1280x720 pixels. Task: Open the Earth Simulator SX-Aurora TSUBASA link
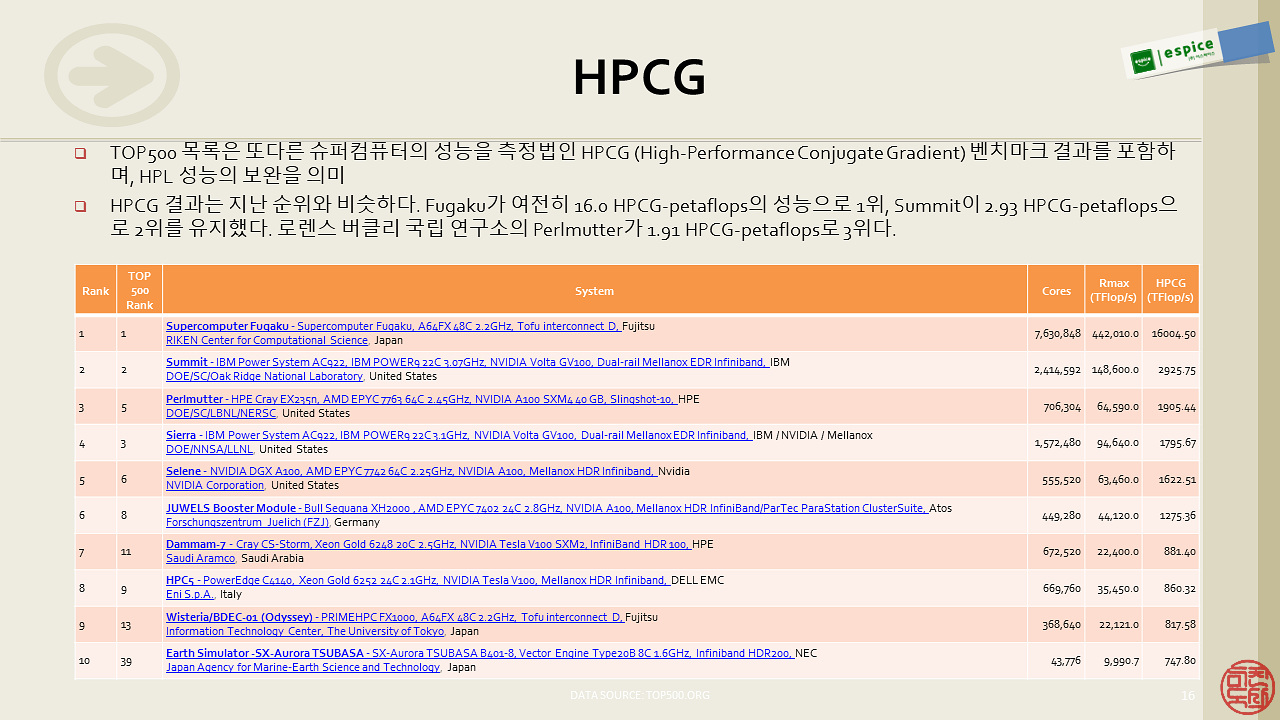(x=480, y=653)
